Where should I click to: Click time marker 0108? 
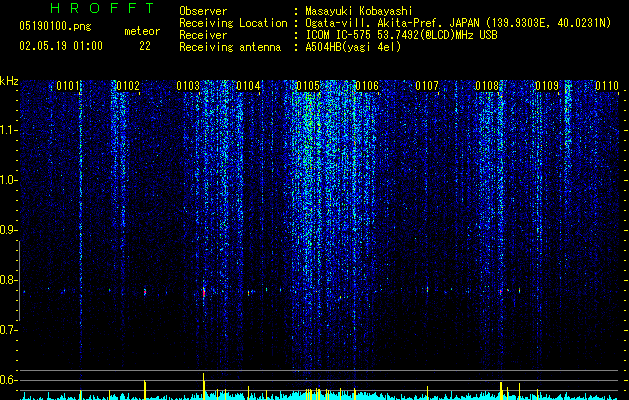(x=487, y=86)
